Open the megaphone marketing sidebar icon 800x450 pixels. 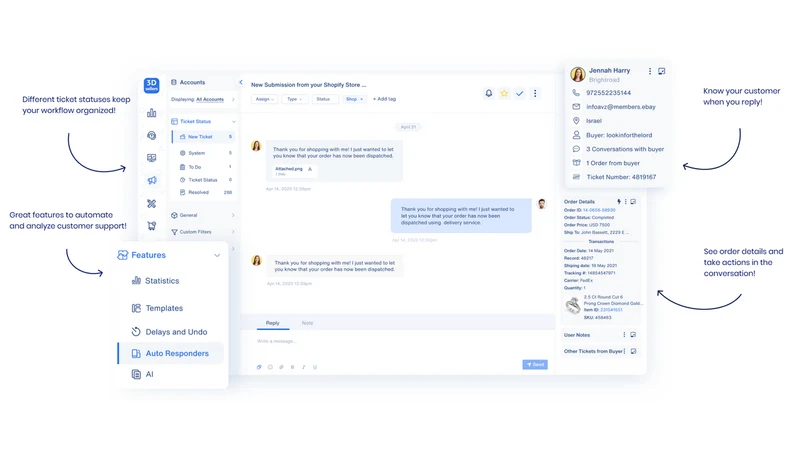(x=152, y=180)
